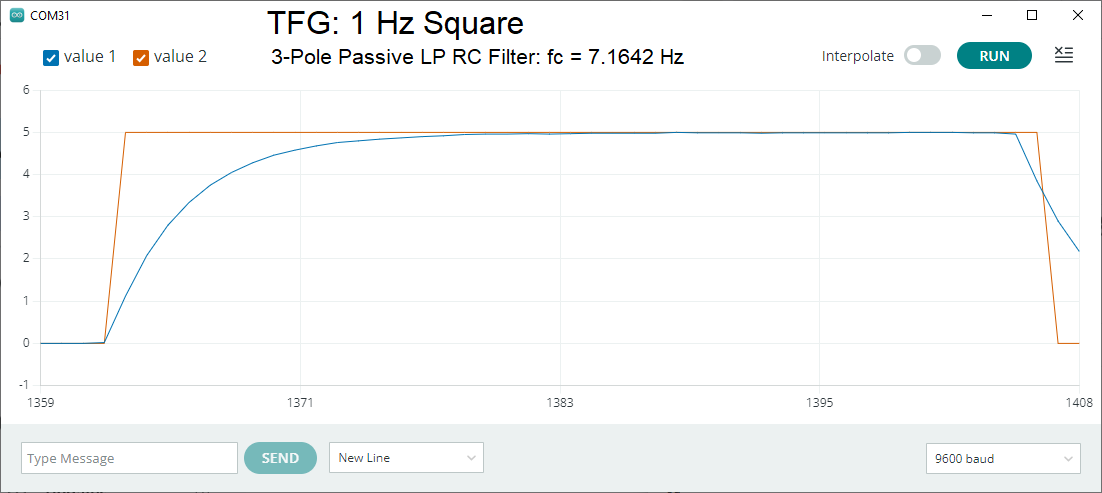Clear the plot with the clear-lines icon
This screenshot has height=493, width=1102.
point(1064,56)
